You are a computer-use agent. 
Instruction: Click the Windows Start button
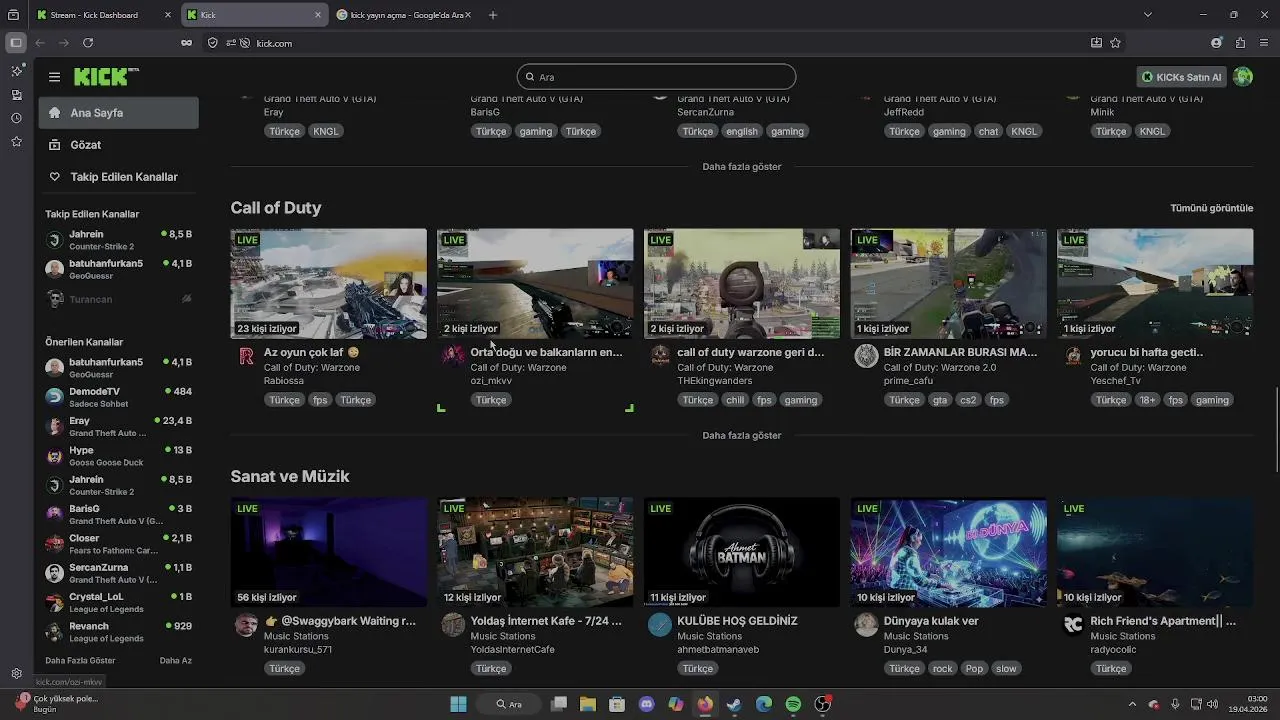point(458,704)
